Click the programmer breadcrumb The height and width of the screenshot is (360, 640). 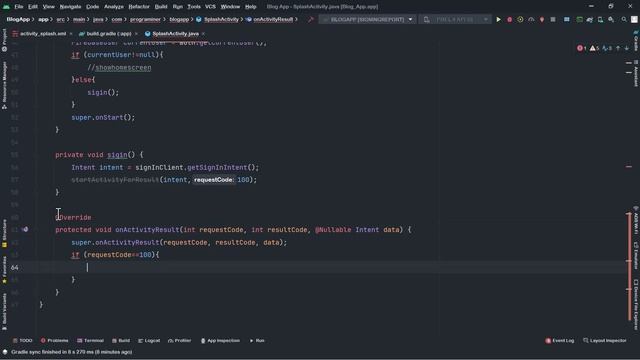[x=145, y=19]
